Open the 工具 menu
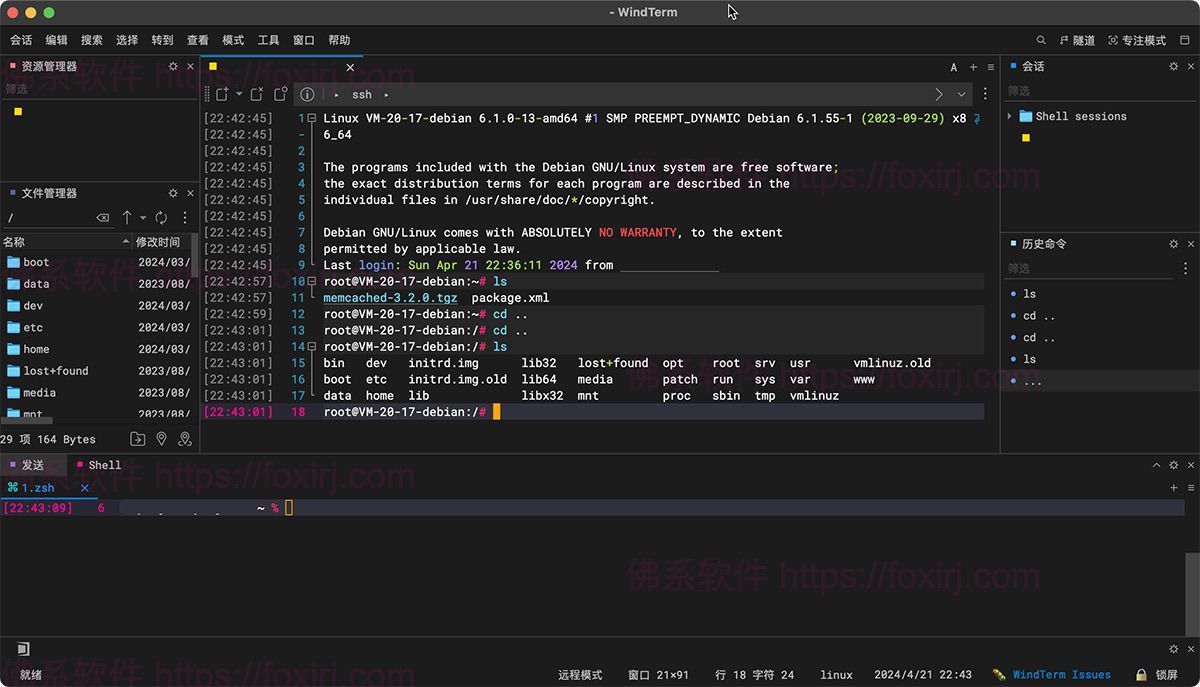 coord(267,40)
